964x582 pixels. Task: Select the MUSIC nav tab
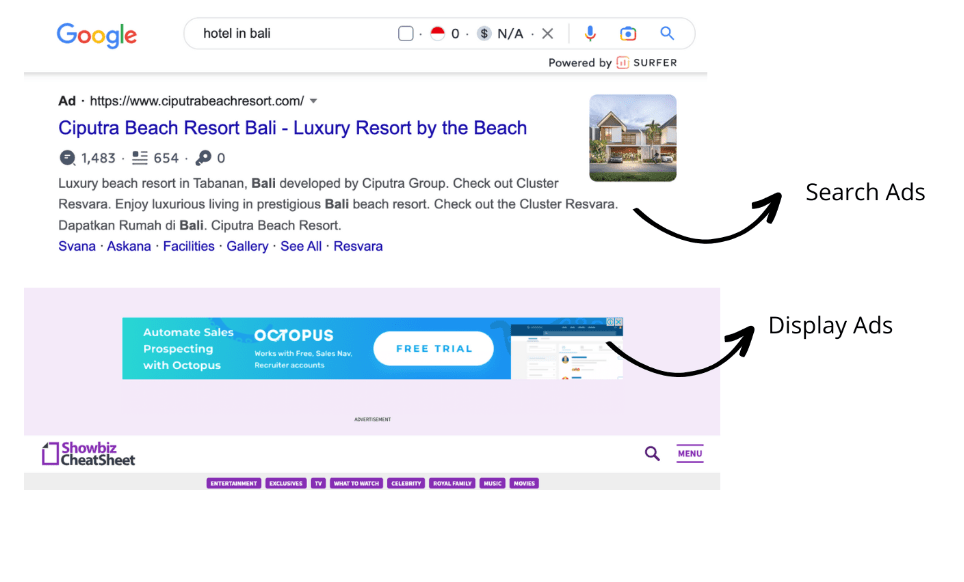click(492, 484)
